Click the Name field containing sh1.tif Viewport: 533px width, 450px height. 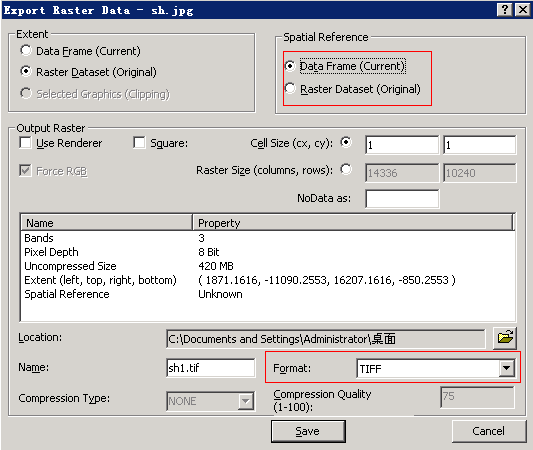211,368
